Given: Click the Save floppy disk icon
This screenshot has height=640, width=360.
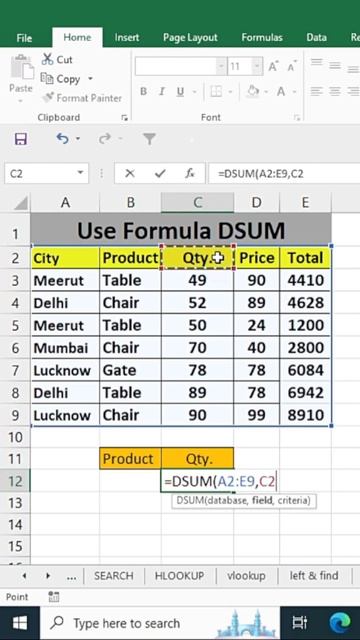Looking at the screenshot, I should pyautogui.click(x=20, y=139).
